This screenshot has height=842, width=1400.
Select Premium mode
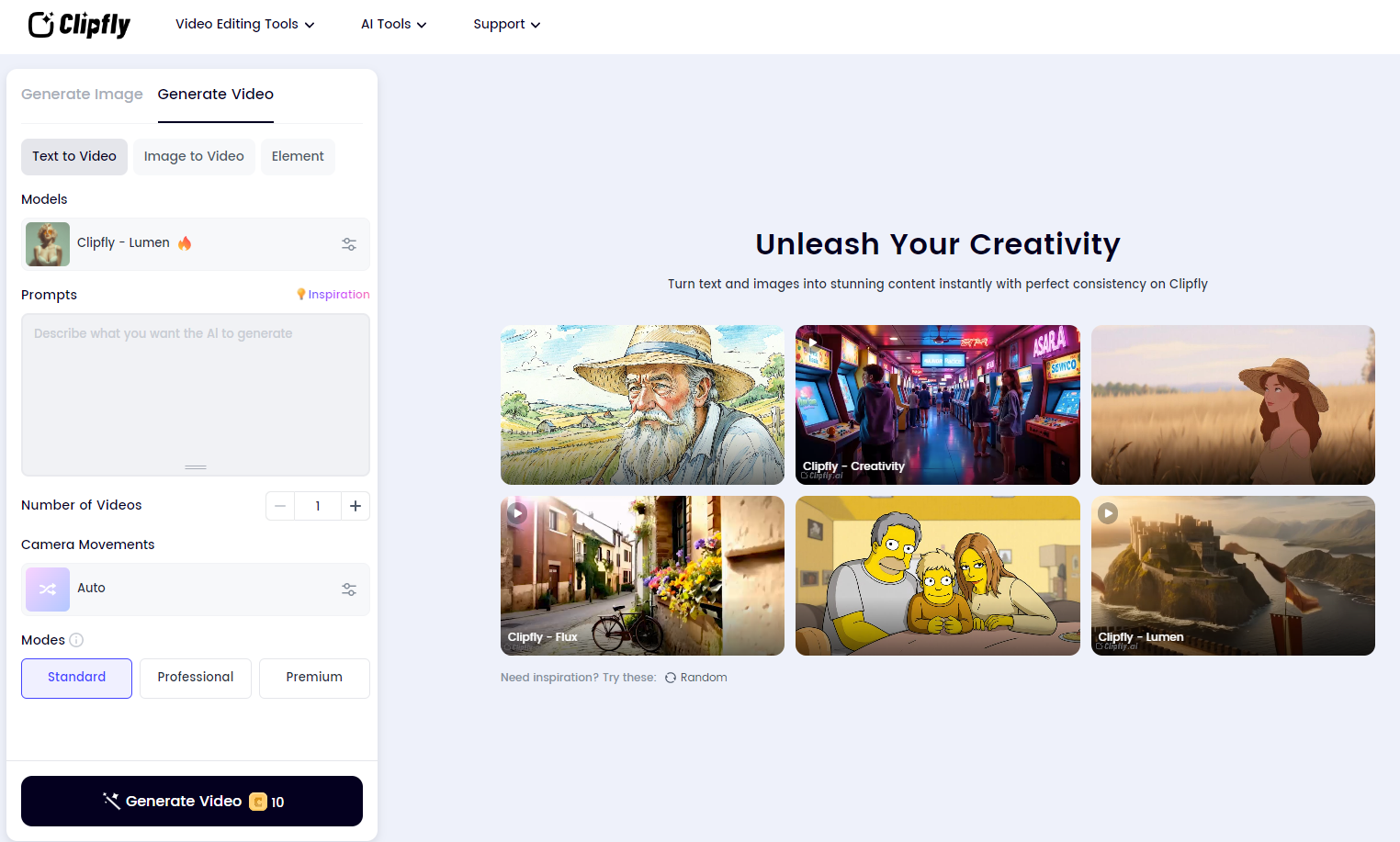(314, 678)
